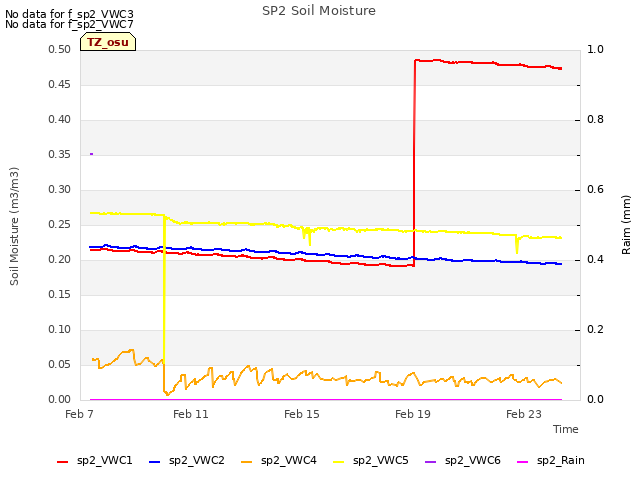Click the Feb 19 x-axis label
640x480 pixels.
[413, 414]
